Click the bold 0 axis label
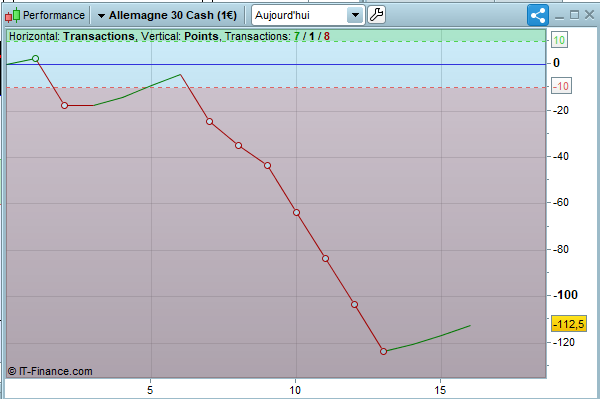The image size is (600, 399). click(x=556, y=63)
